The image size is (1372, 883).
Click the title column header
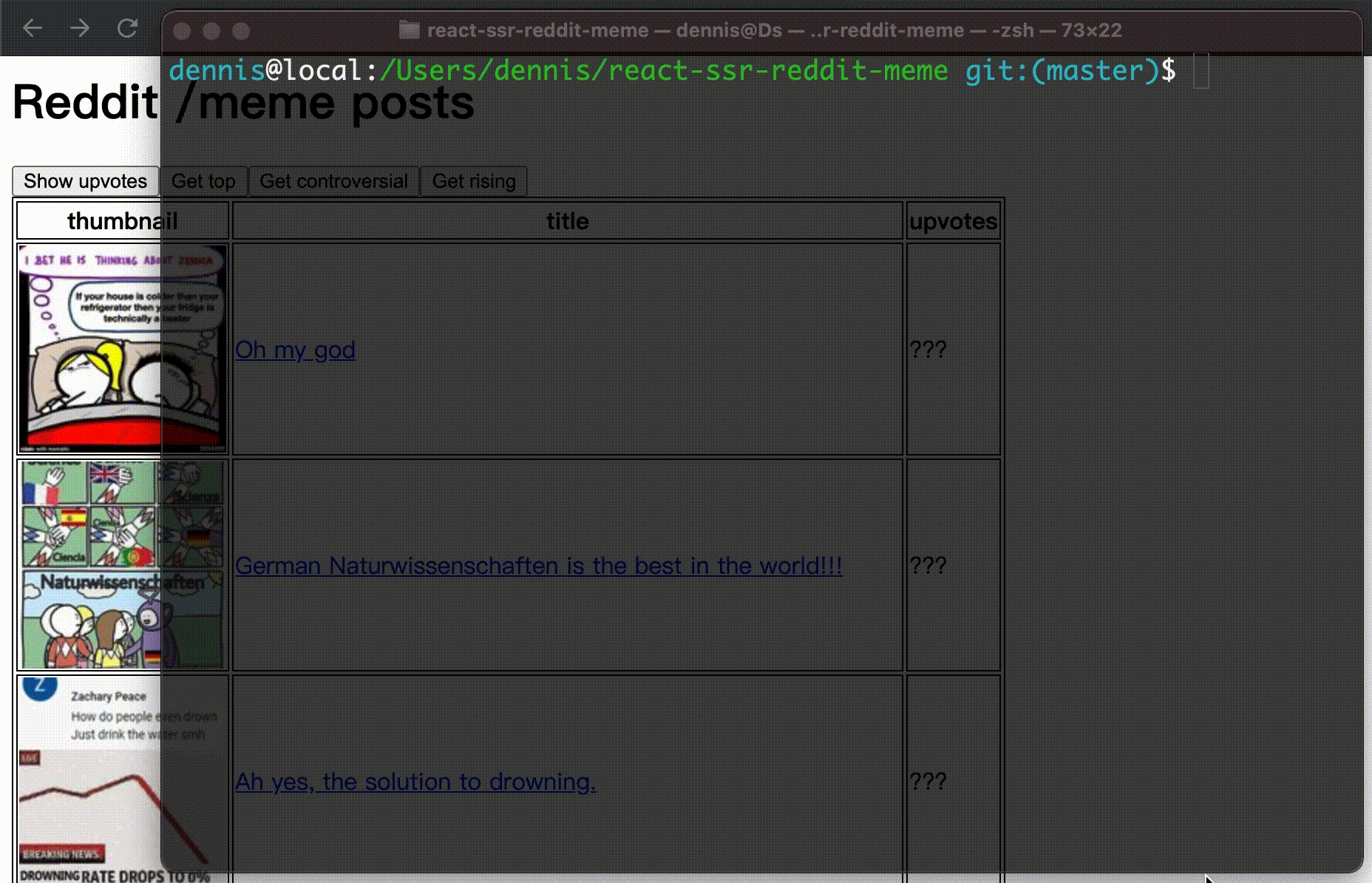point(568,221)
